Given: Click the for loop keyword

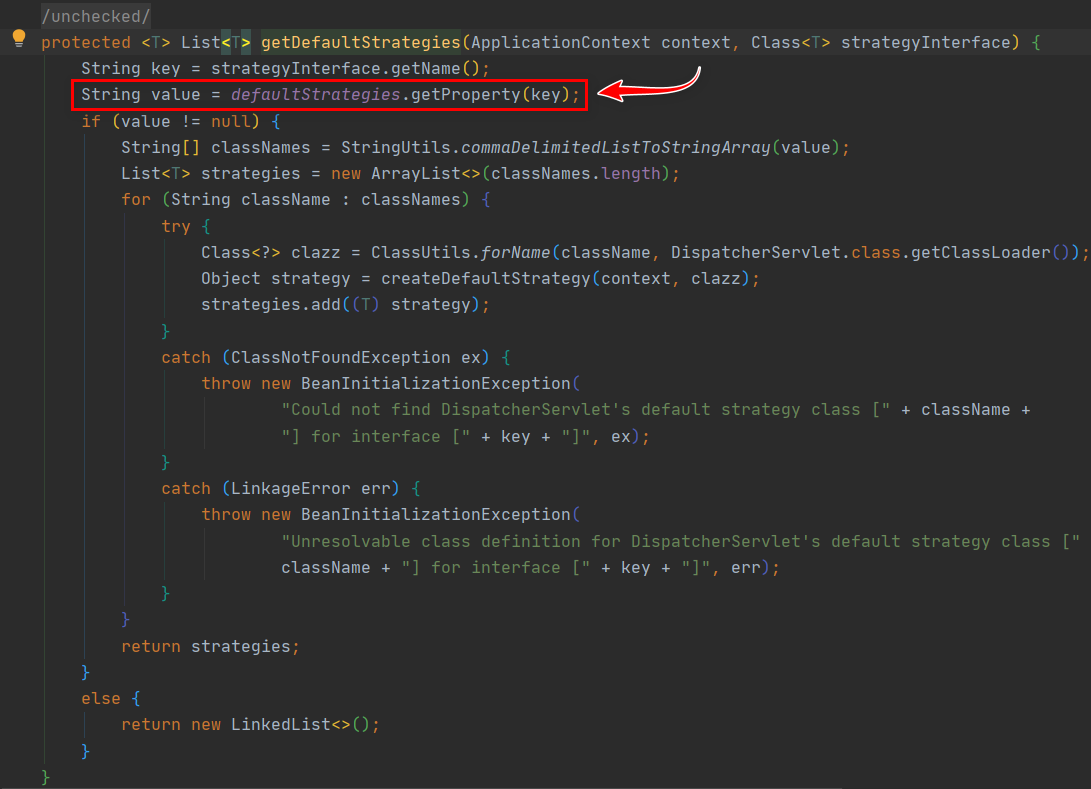Looking at the screenshot, I should coord(136,200).
